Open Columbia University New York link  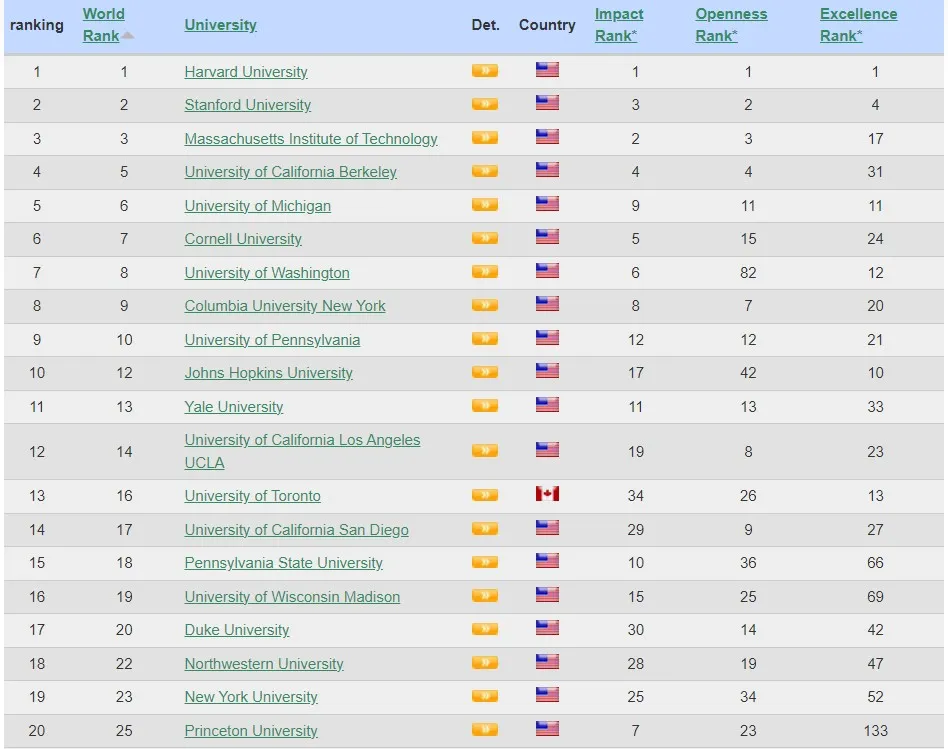tap(285, 306)
